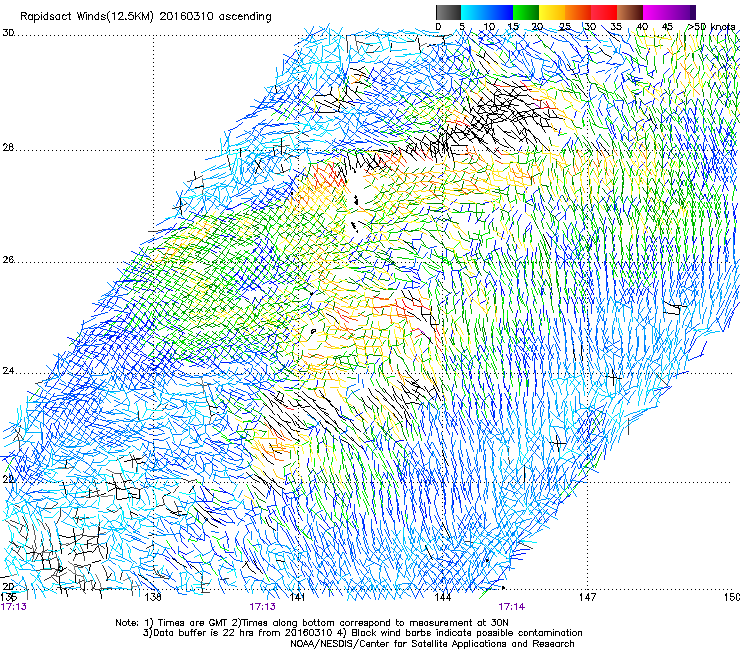Click the note line '3)Data buffer is 22 hrs'
Screen dimensions: 740x650
[x=362, y=633]
